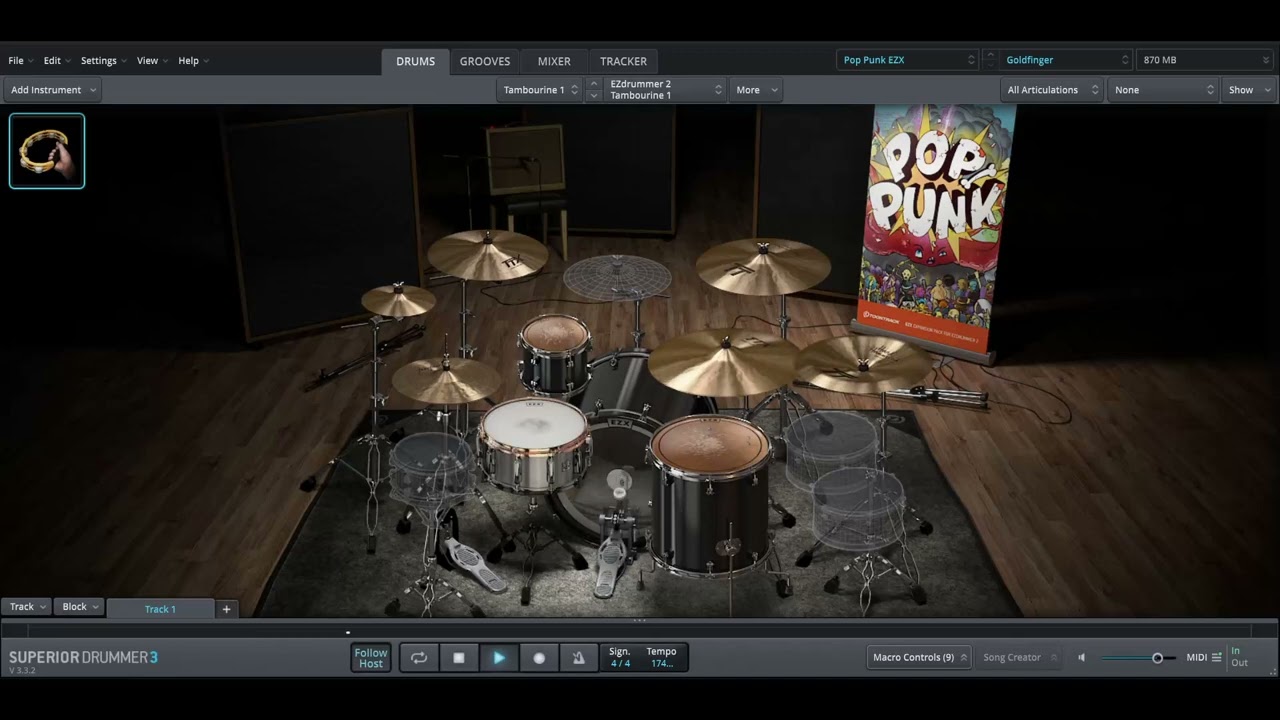This screenshot has height=720, width=1280.
Task: Open Song Creator
Action: click(1018, 657)
